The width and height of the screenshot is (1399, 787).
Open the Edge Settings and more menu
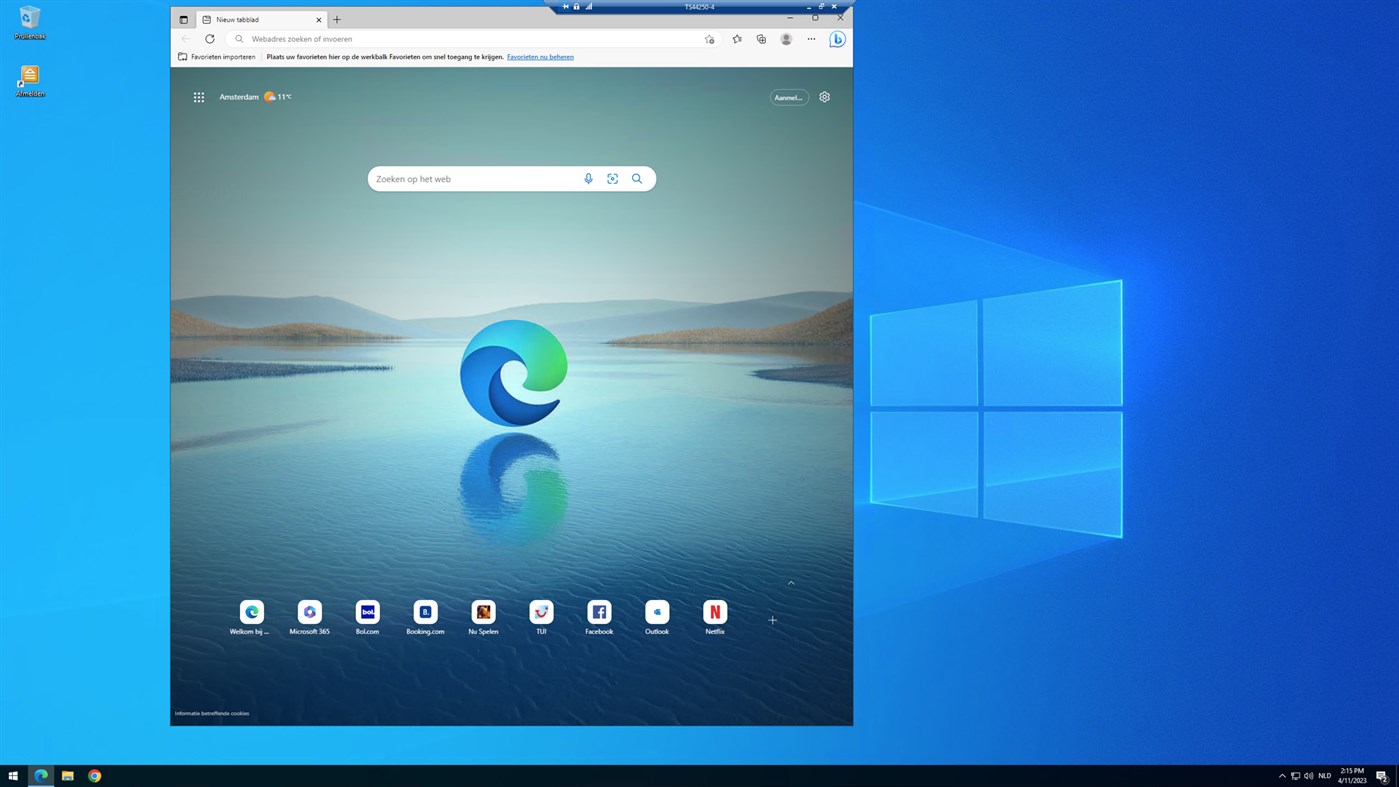coord(811,39)
